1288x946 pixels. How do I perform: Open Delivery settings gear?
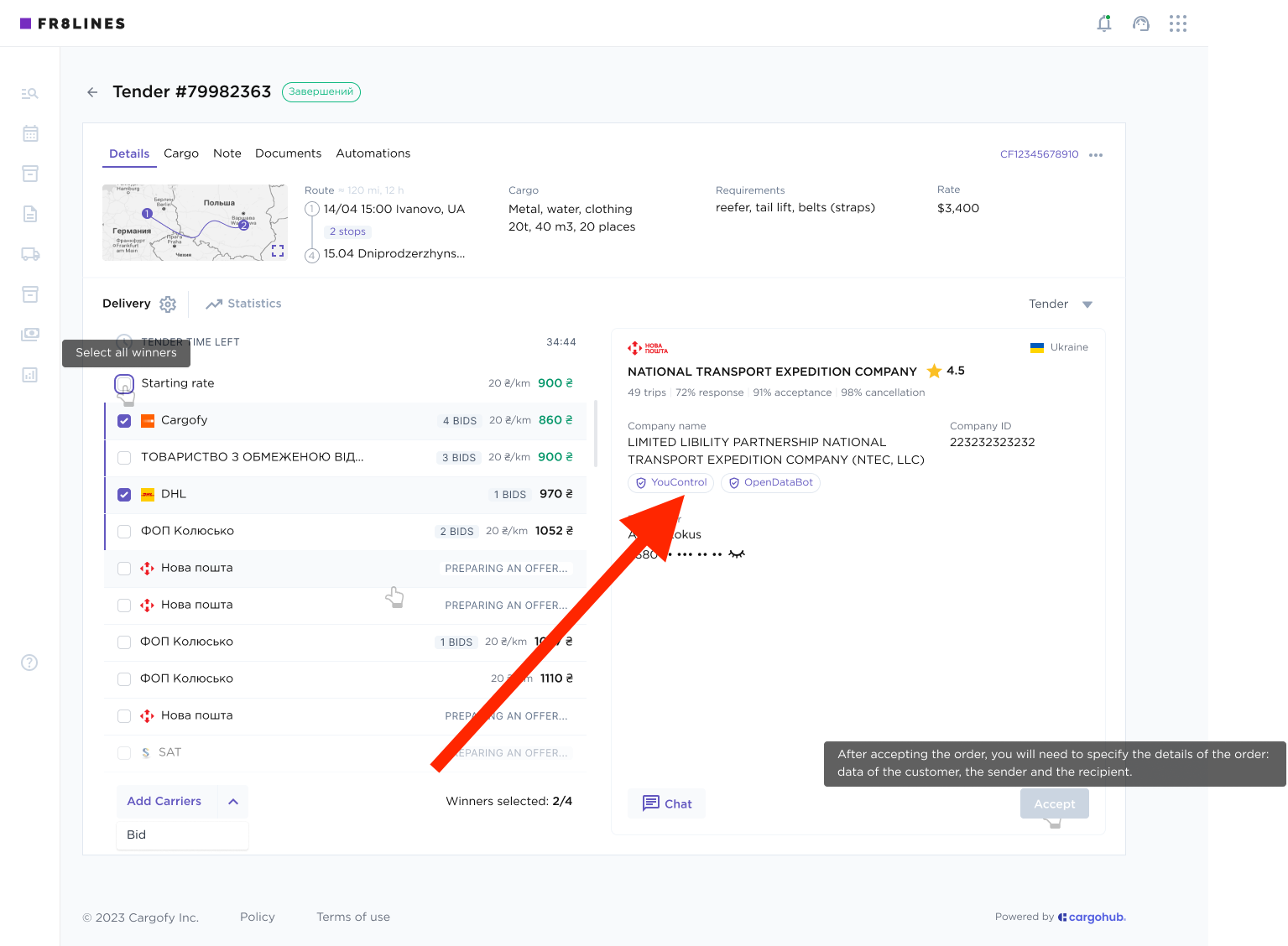click(x=168, y=304)
